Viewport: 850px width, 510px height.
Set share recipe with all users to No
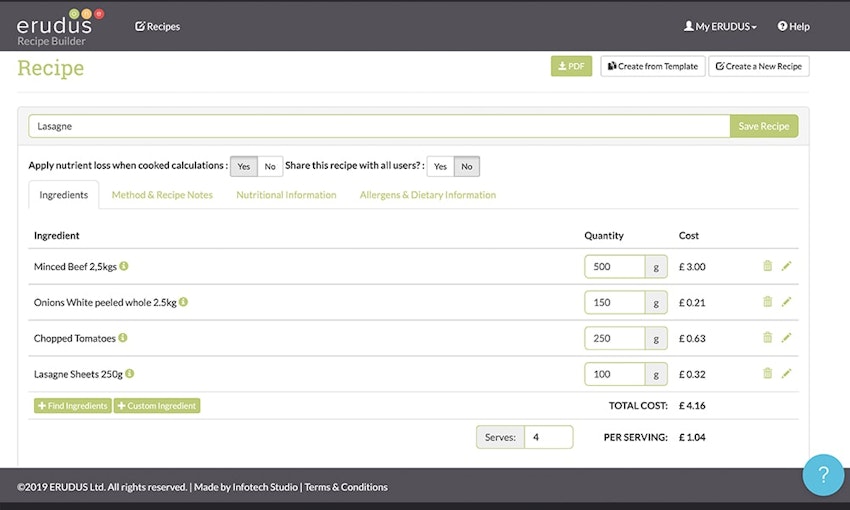point(467,166)
